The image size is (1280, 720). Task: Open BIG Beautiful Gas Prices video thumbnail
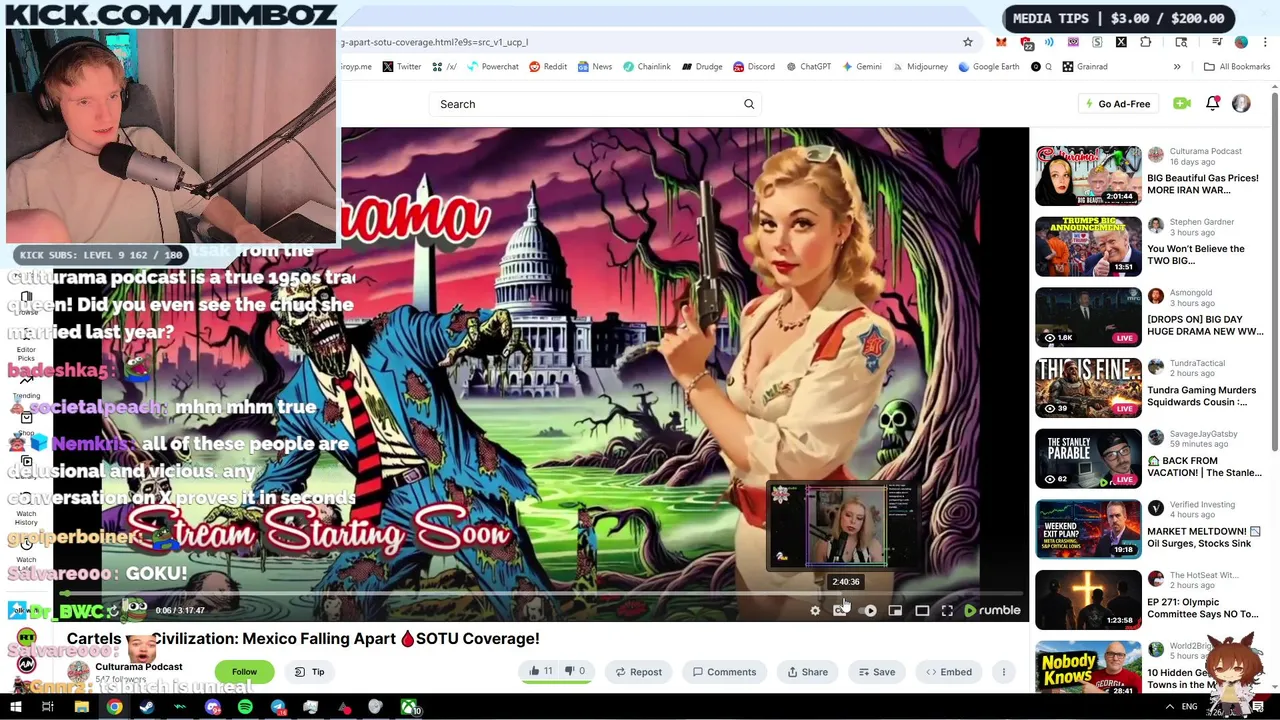1088,175
